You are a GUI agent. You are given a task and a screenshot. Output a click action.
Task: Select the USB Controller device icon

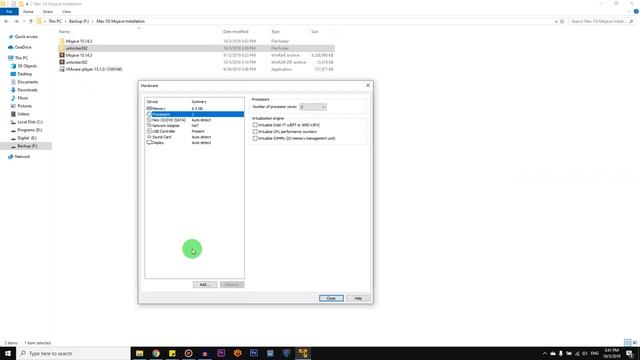pos(149,131)
